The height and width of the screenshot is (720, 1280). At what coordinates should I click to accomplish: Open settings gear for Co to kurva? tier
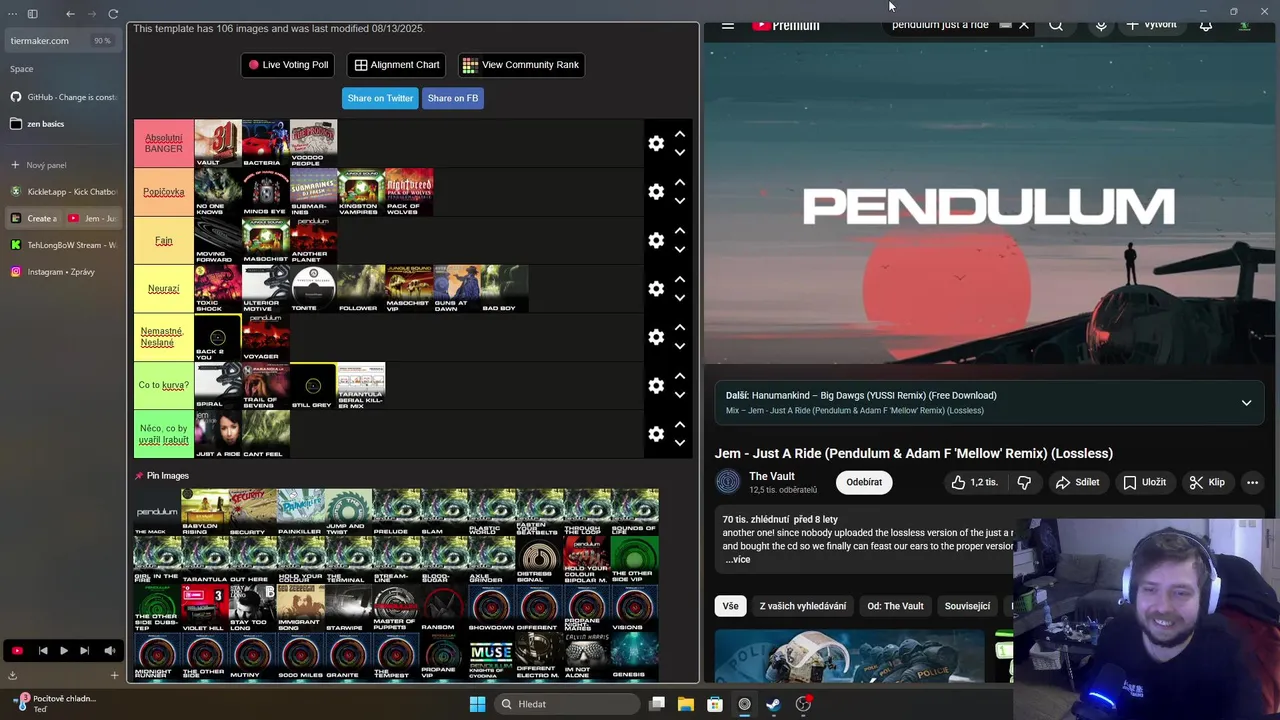[656, 386]
